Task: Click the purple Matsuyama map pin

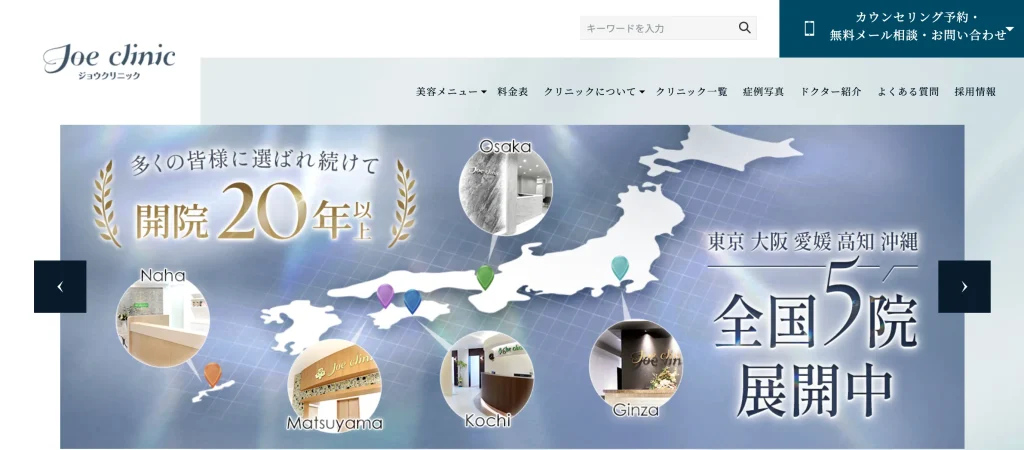Action: [385, 295]
